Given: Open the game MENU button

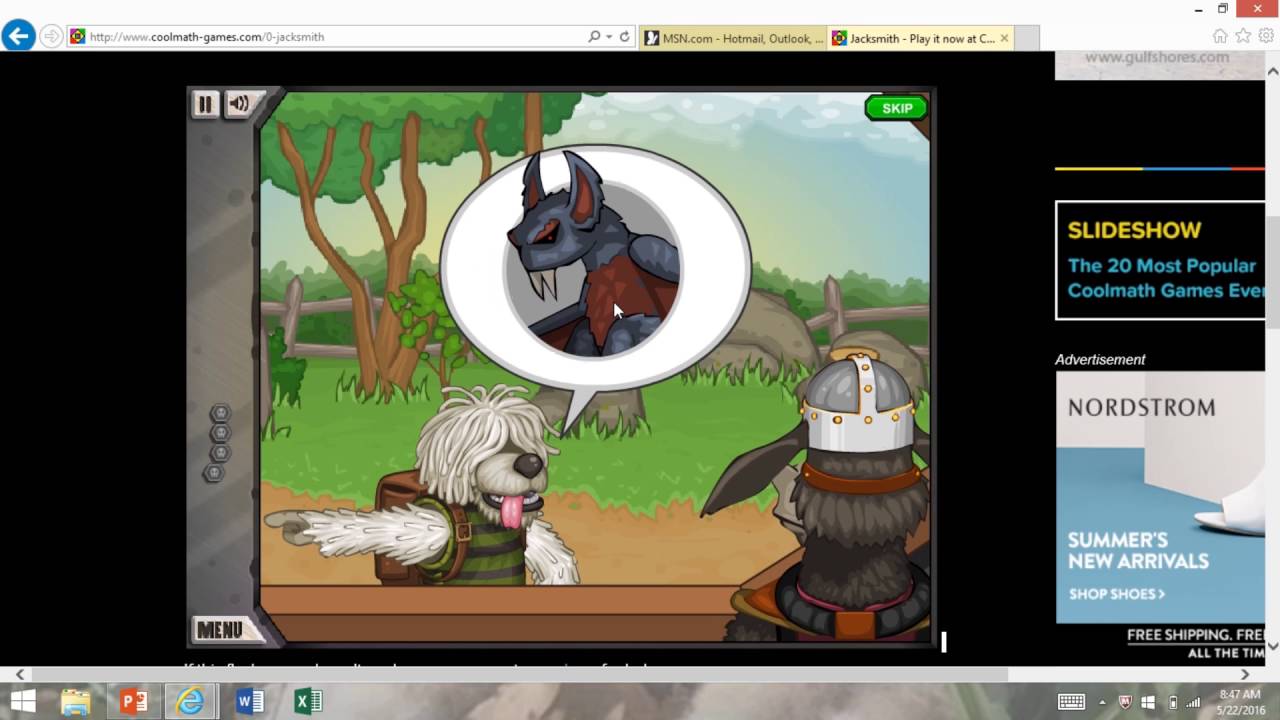Looking at the screenshot, I should tap(219, 630).
